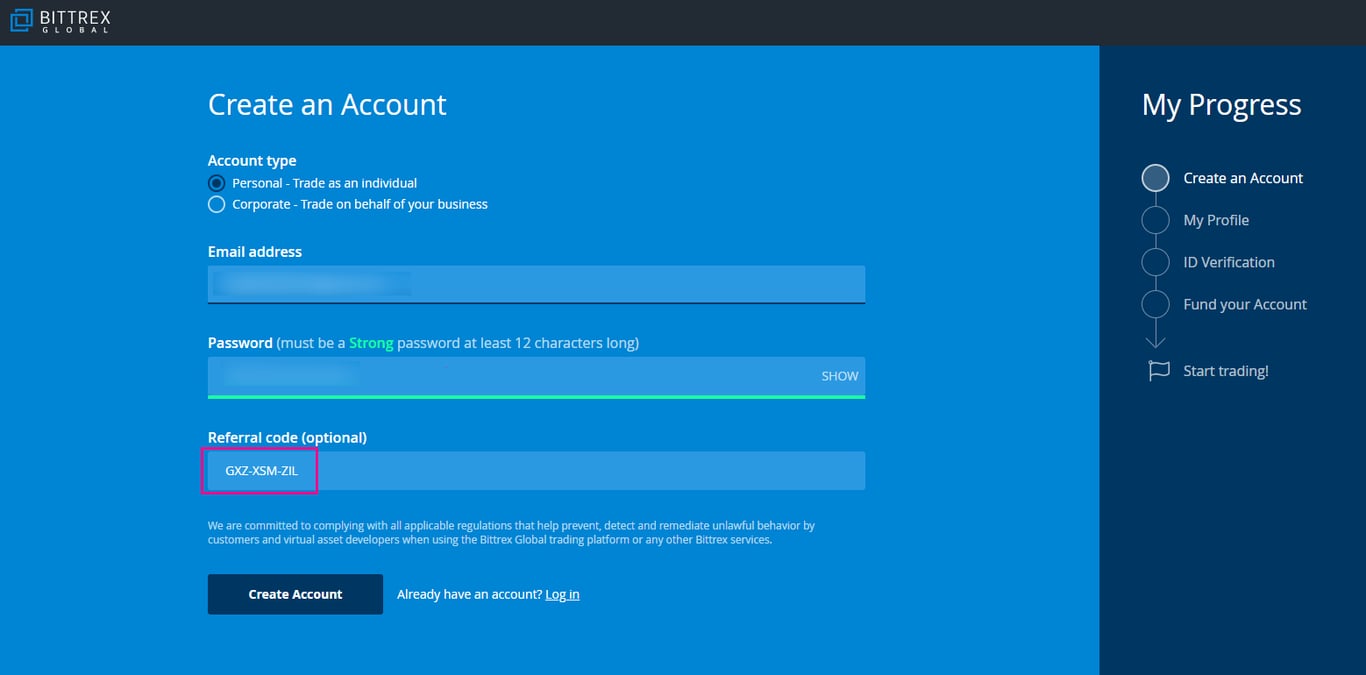1366x675 pixels.
Task: Click the Create Account button
Action: (x=295, y=594)
